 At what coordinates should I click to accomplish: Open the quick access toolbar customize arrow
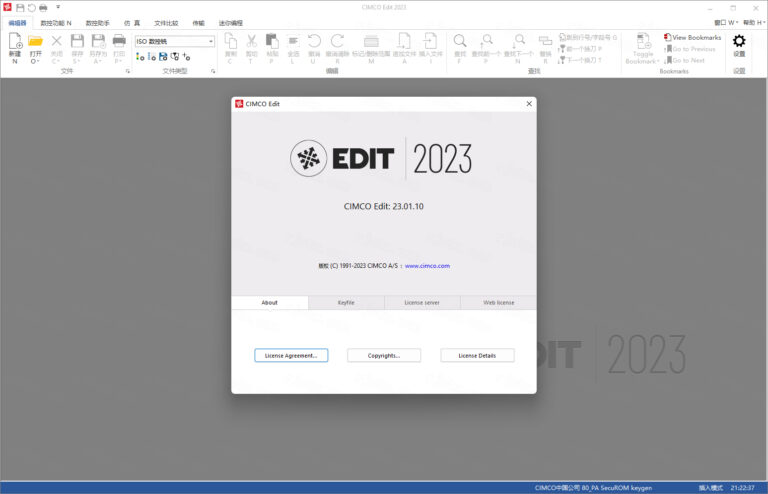58,7
